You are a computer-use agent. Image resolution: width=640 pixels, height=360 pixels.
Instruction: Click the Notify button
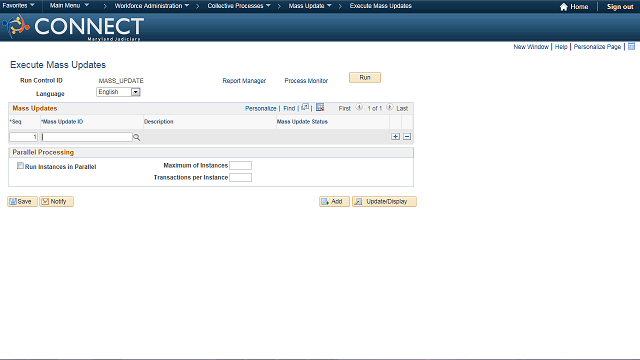pyautogui.click(x=56, y=202)
